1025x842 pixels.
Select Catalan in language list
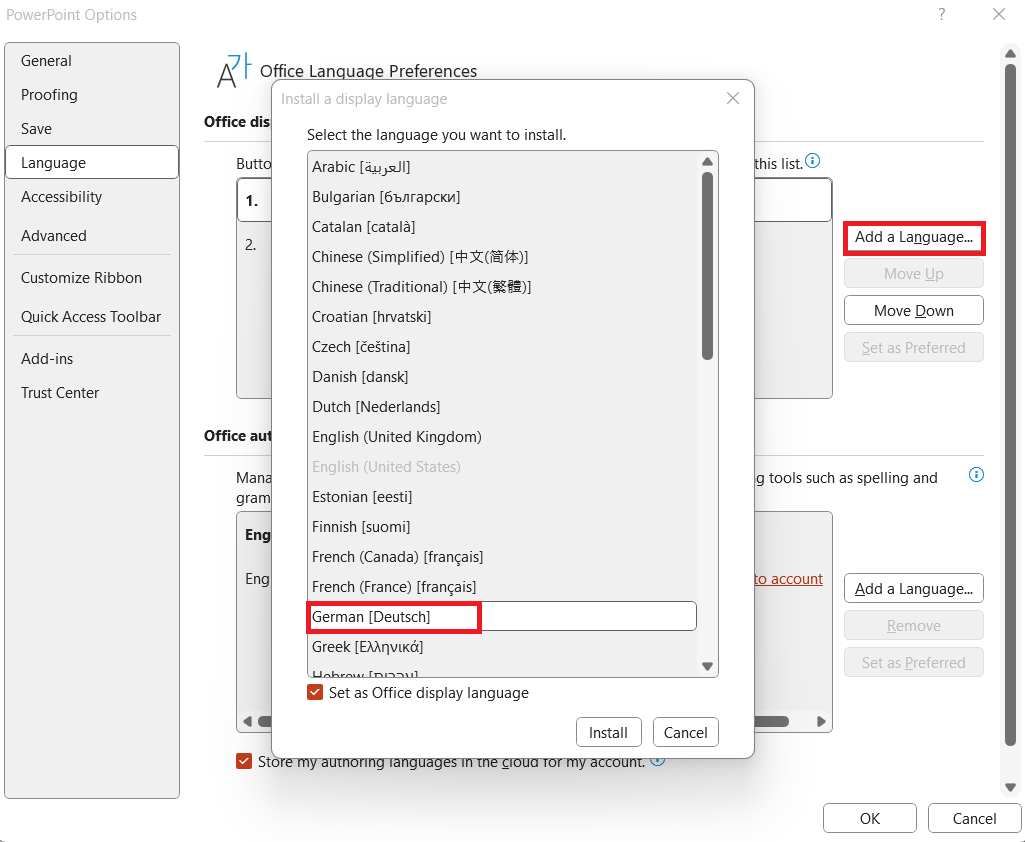pyautogui.click(x=502, y=227)
